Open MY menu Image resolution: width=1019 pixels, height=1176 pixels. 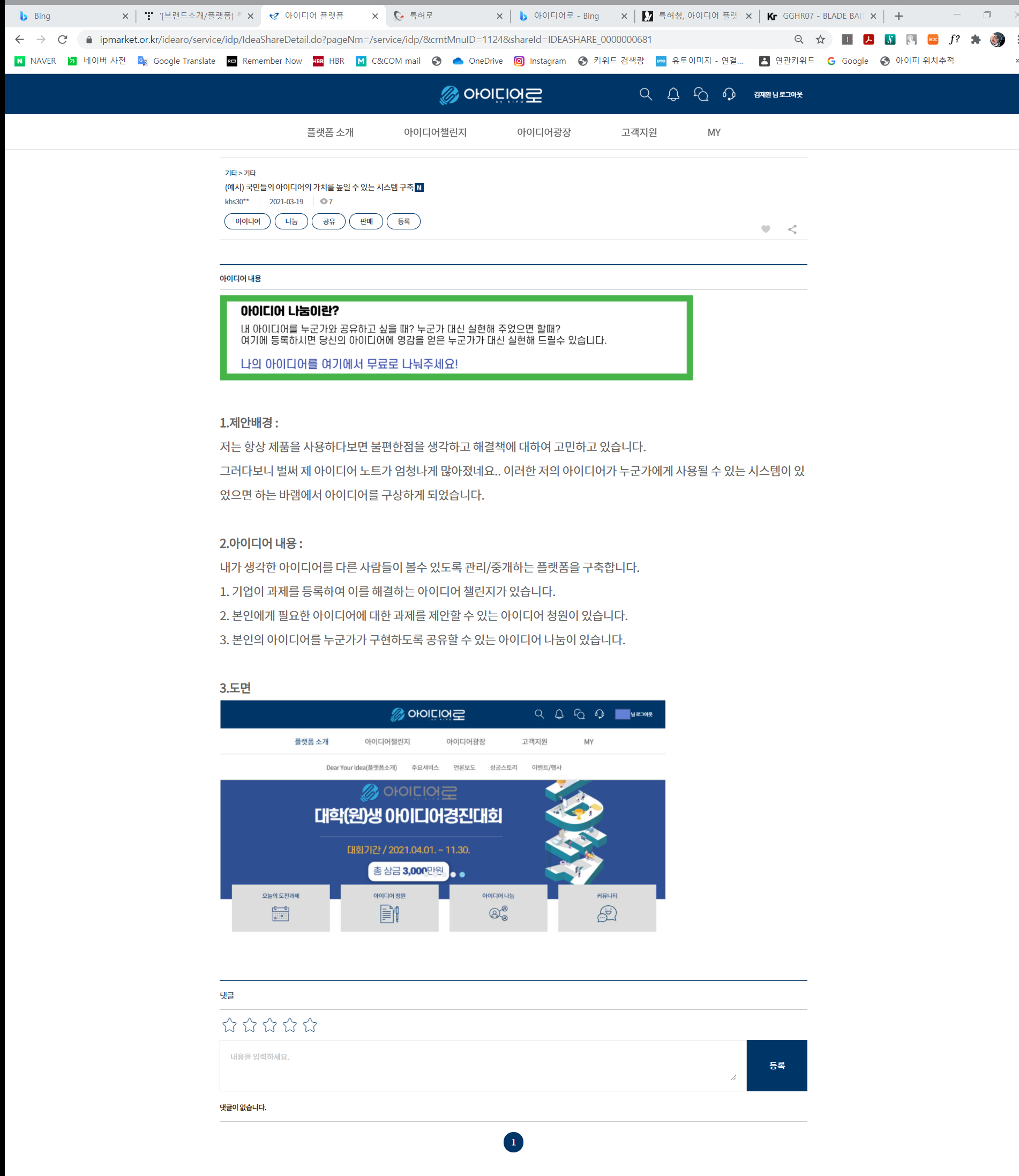[x=714, y=132]
